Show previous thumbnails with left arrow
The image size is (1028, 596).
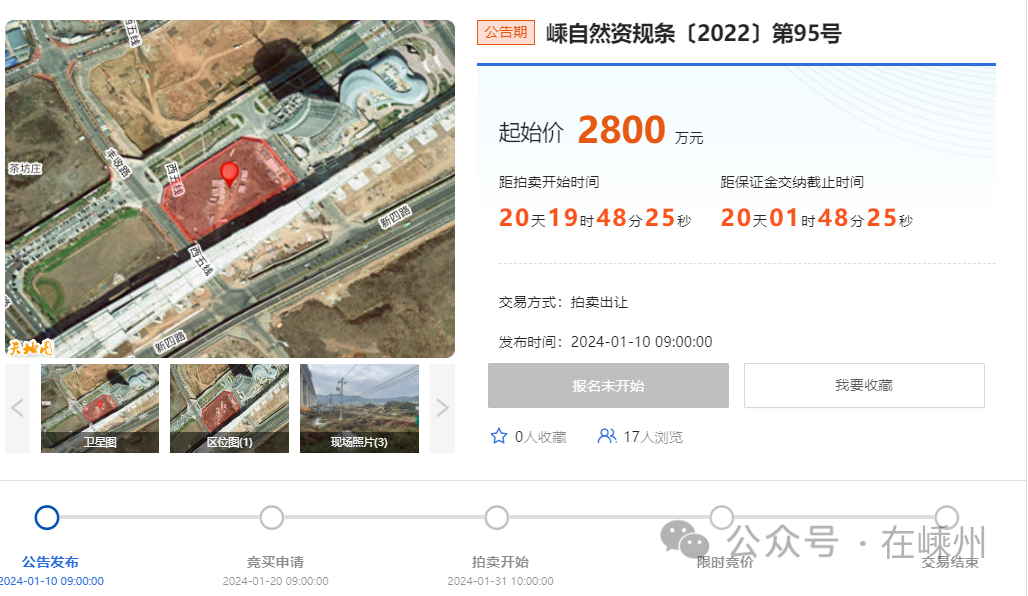point(18,408)
